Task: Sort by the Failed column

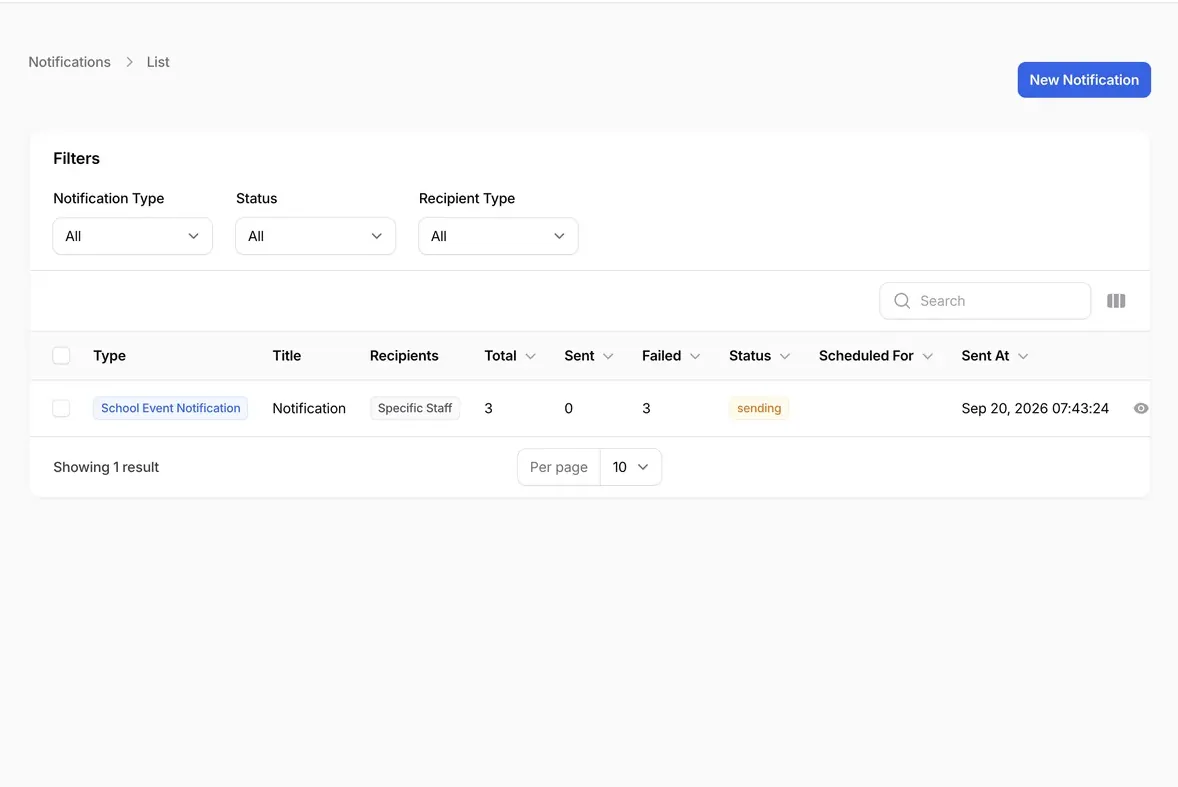Action: point(671,356)
